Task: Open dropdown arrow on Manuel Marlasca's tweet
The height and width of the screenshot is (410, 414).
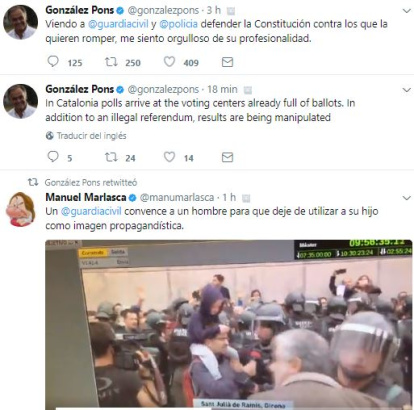Action: click(407, 198)
